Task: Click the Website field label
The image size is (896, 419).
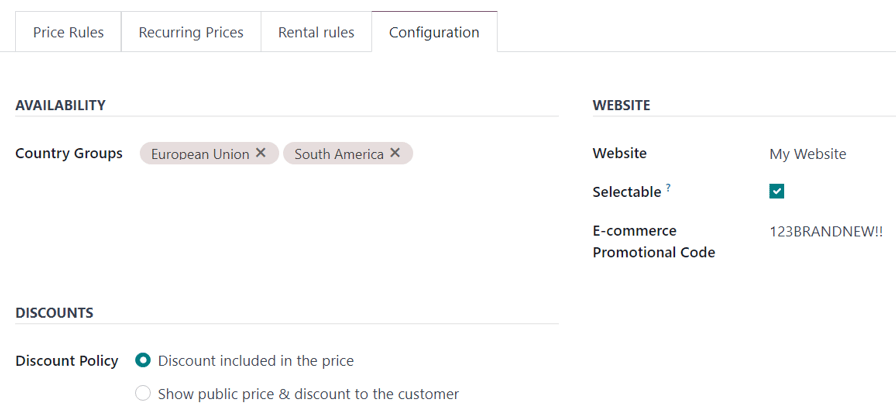Action: click(x=619, y=153)
